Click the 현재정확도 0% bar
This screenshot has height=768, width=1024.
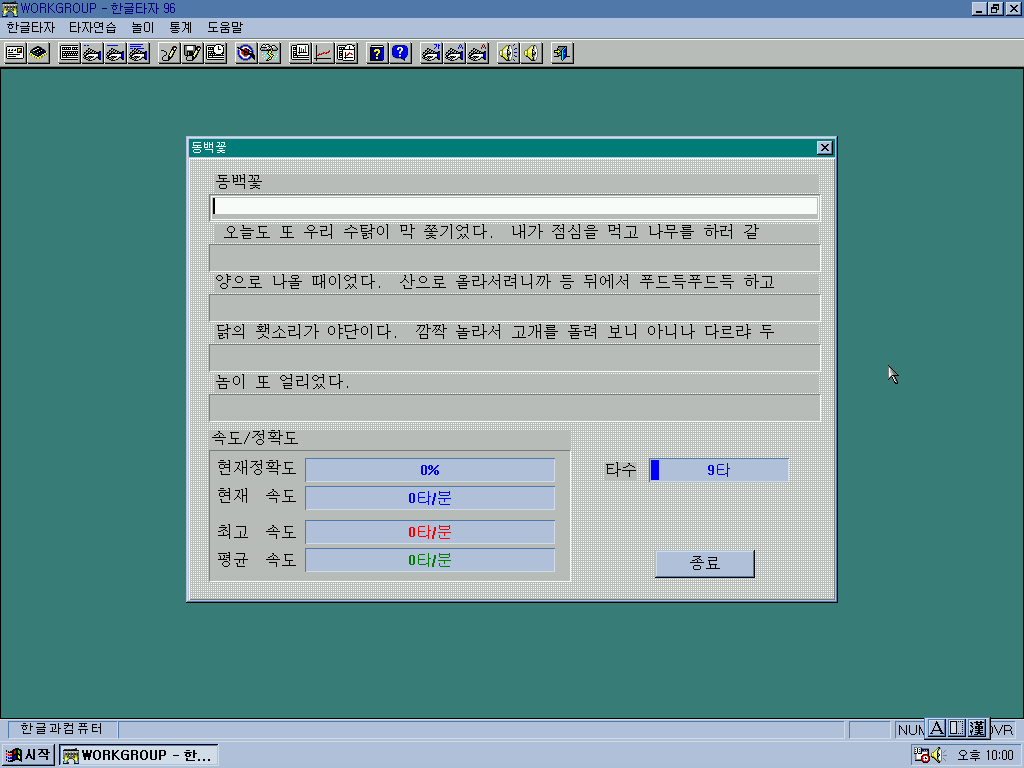coord(430,470)
